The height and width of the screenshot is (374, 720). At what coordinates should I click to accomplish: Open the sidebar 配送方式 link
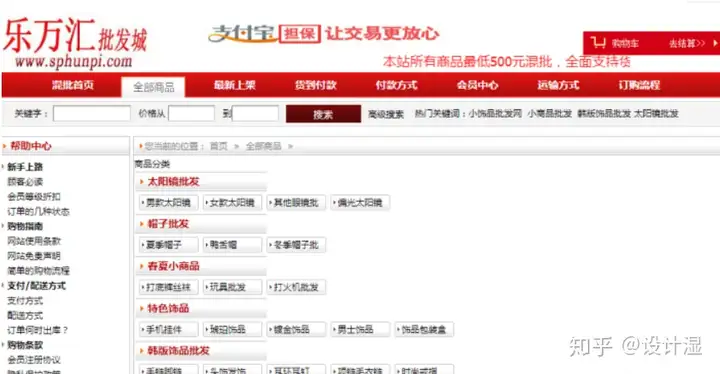[25, 316]
